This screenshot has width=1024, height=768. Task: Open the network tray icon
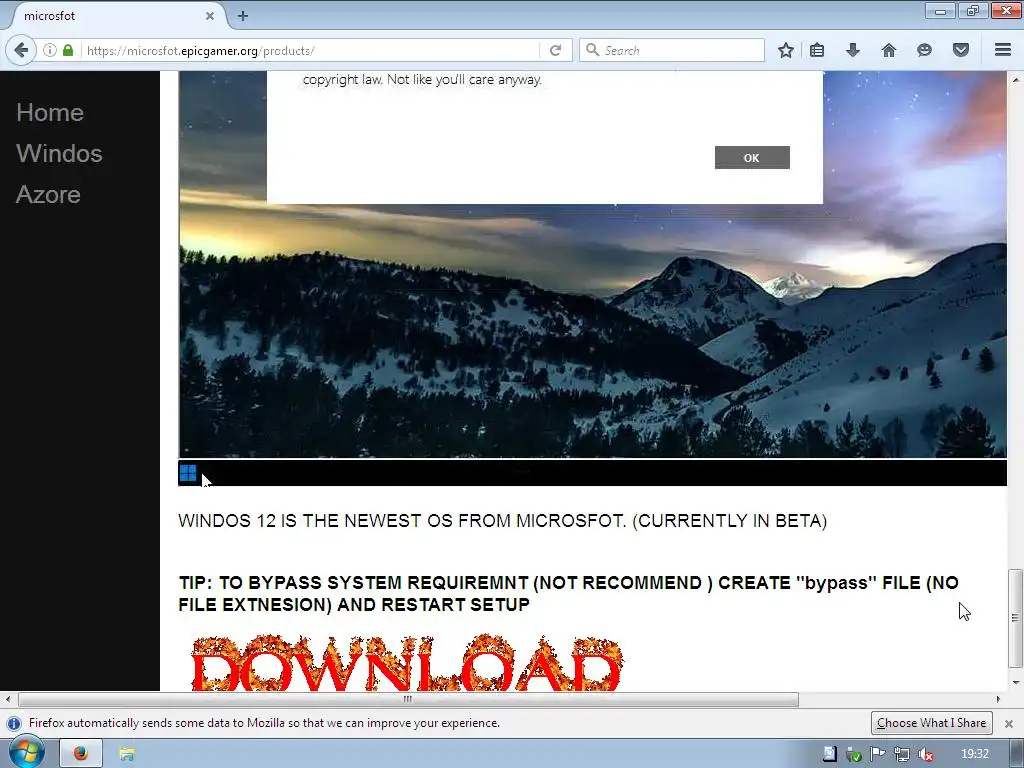click(902, 754)
